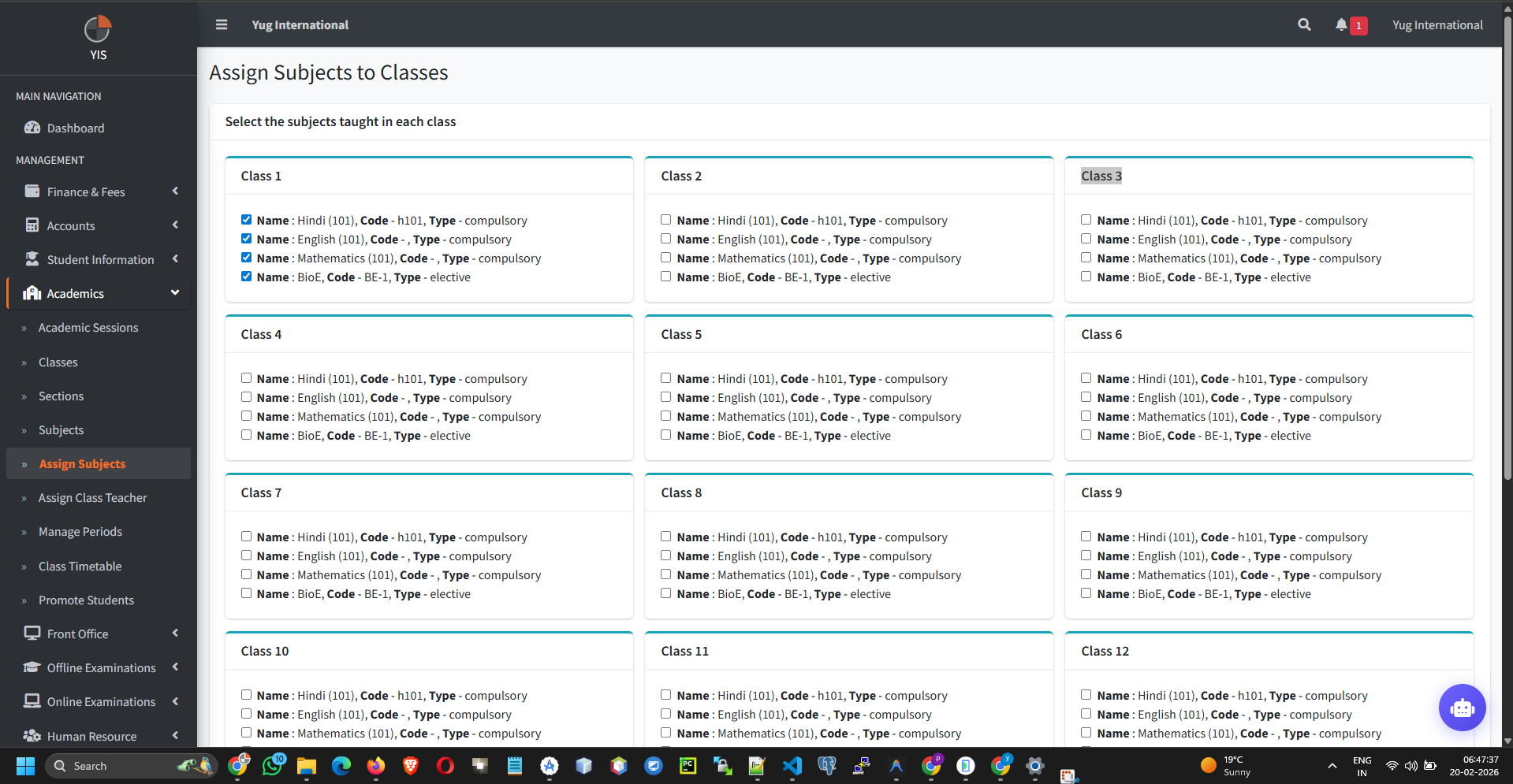Click the vertical page scrollbar
The height and width of the screenshot is (784, 1513).
[1507, 236]
